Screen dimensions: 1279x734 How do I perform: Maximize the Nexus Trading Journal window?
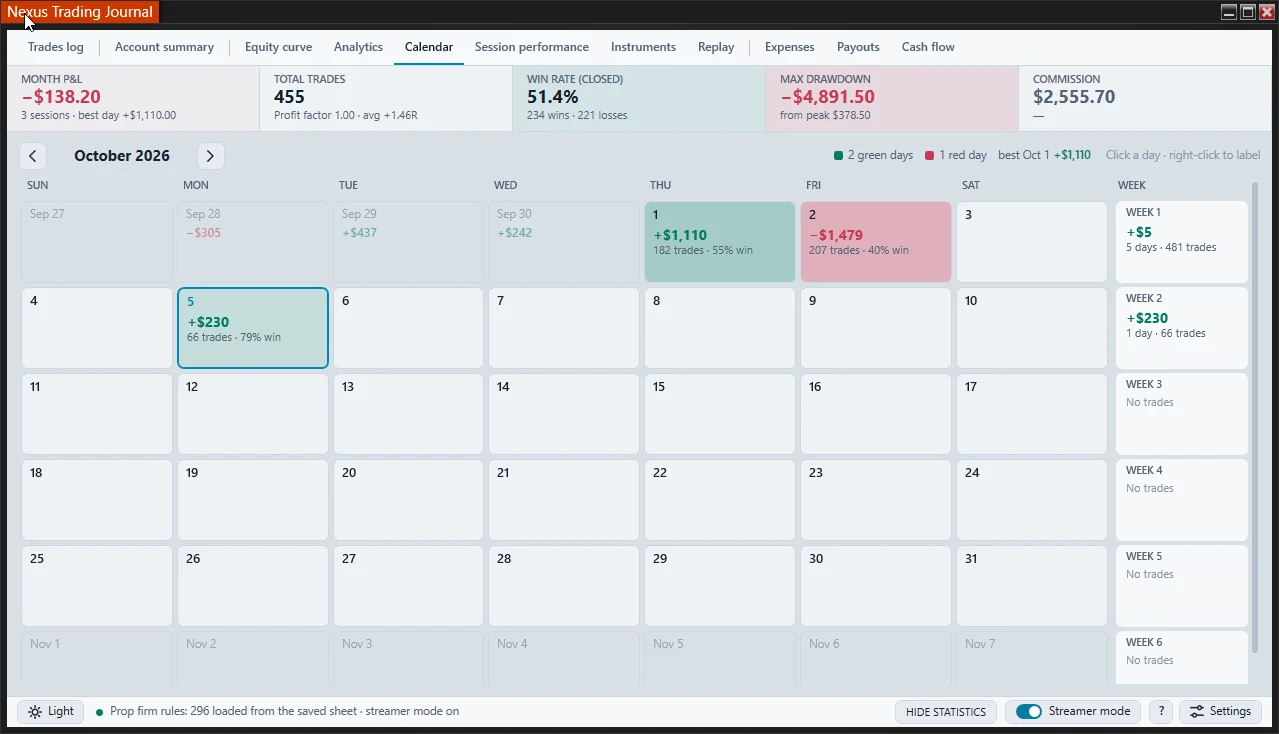point(1248,12)
